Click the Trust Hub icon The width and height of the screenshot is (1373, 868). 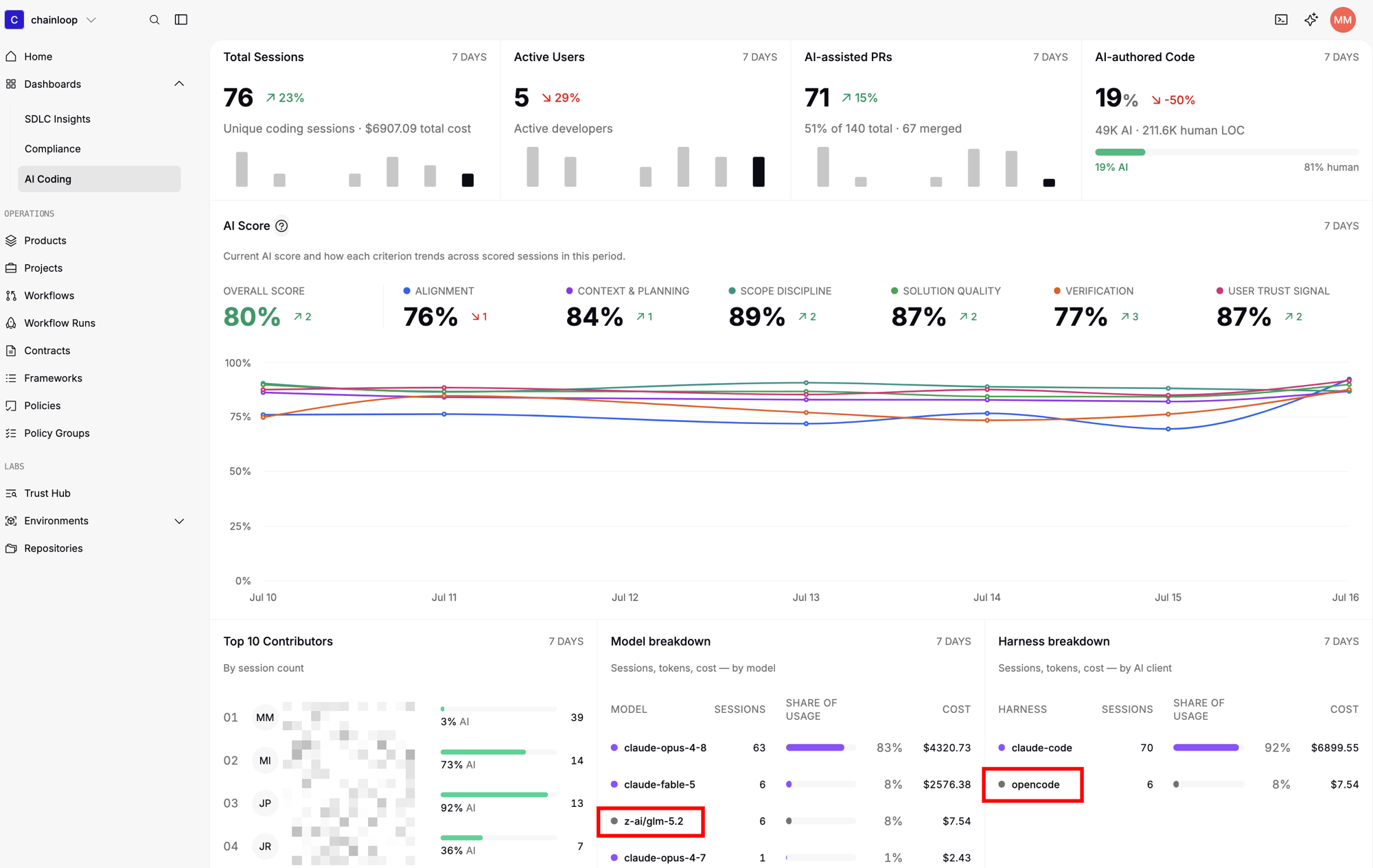click(11, 493)
